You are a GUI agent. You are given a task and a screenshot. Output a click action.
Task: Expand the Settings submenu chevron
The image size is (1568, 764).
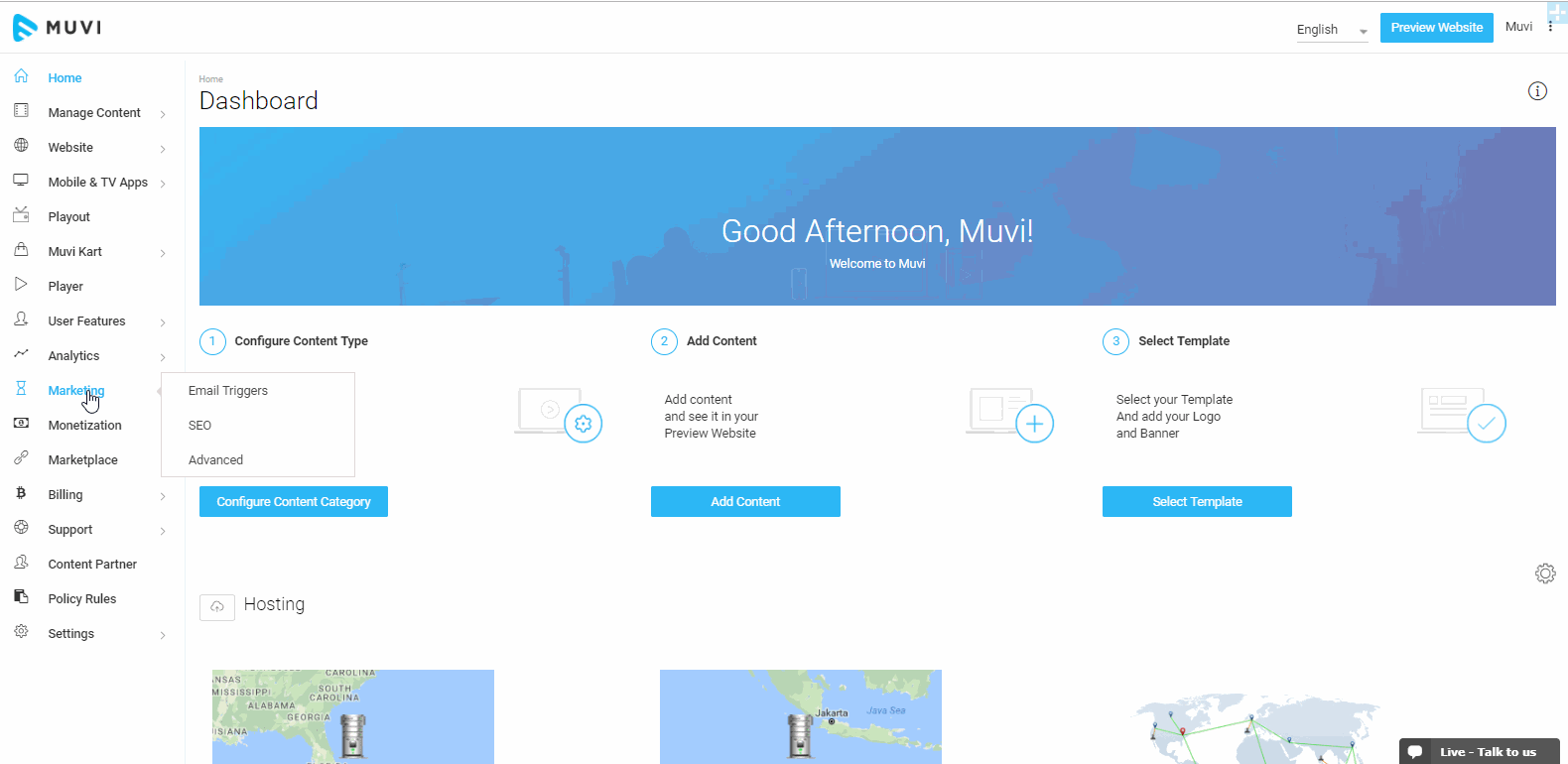[x=163, y=635]
